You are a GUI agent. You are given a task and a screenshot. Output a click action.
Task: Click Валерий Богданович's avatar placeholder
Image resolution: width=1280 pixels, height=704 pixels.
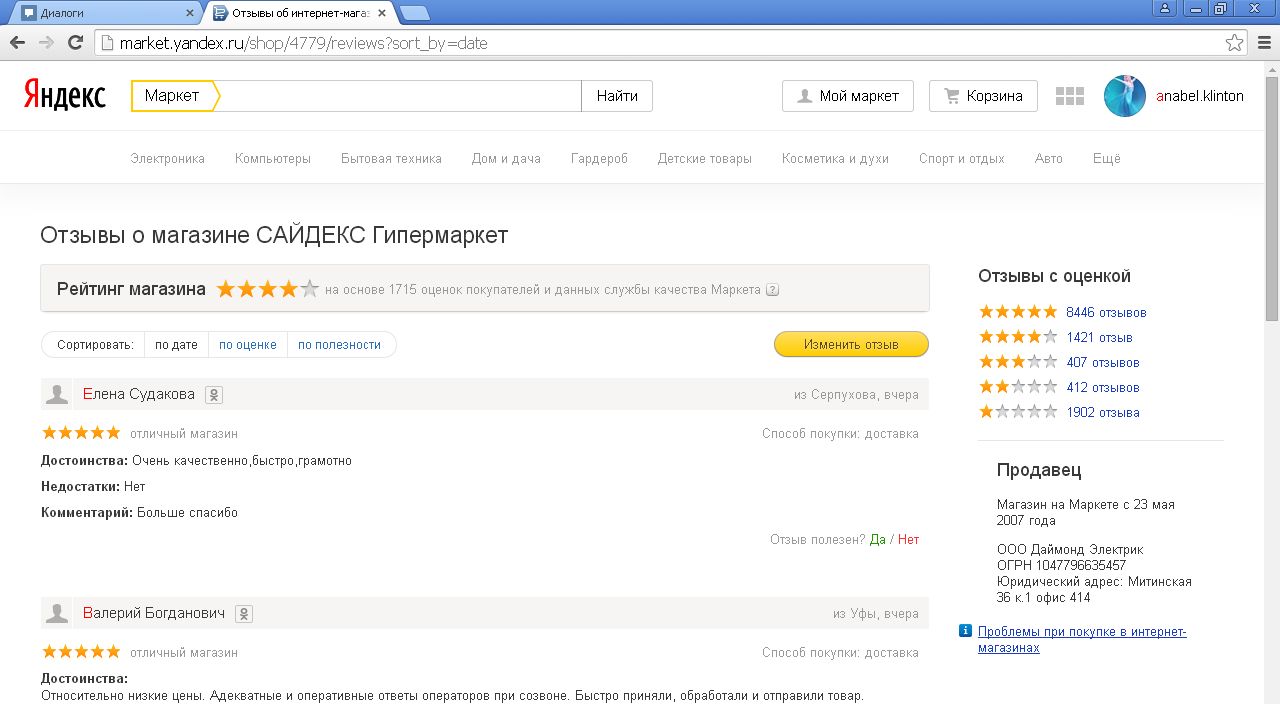coord(57,613)
